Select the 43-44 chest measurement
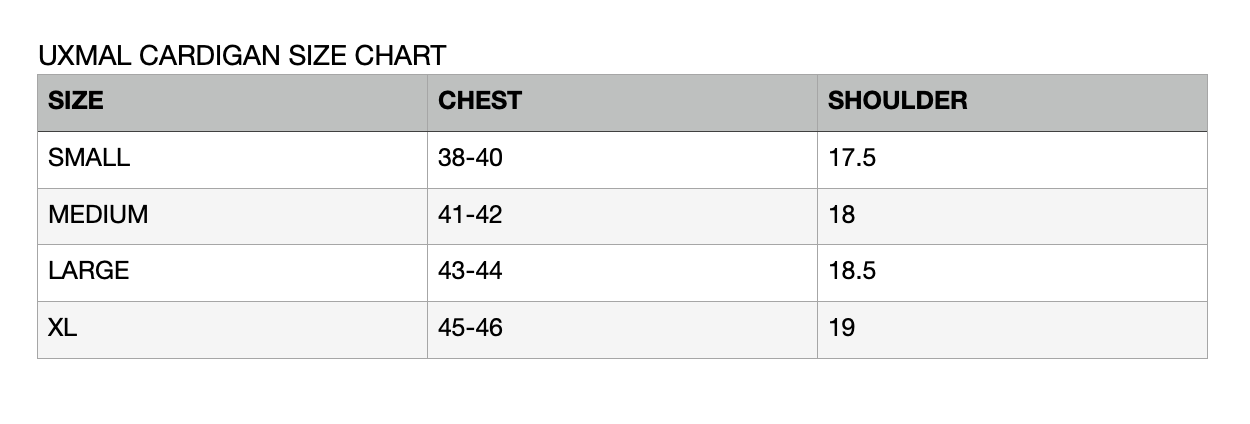This screenshot has height=424, width=1250. [470, 271]
